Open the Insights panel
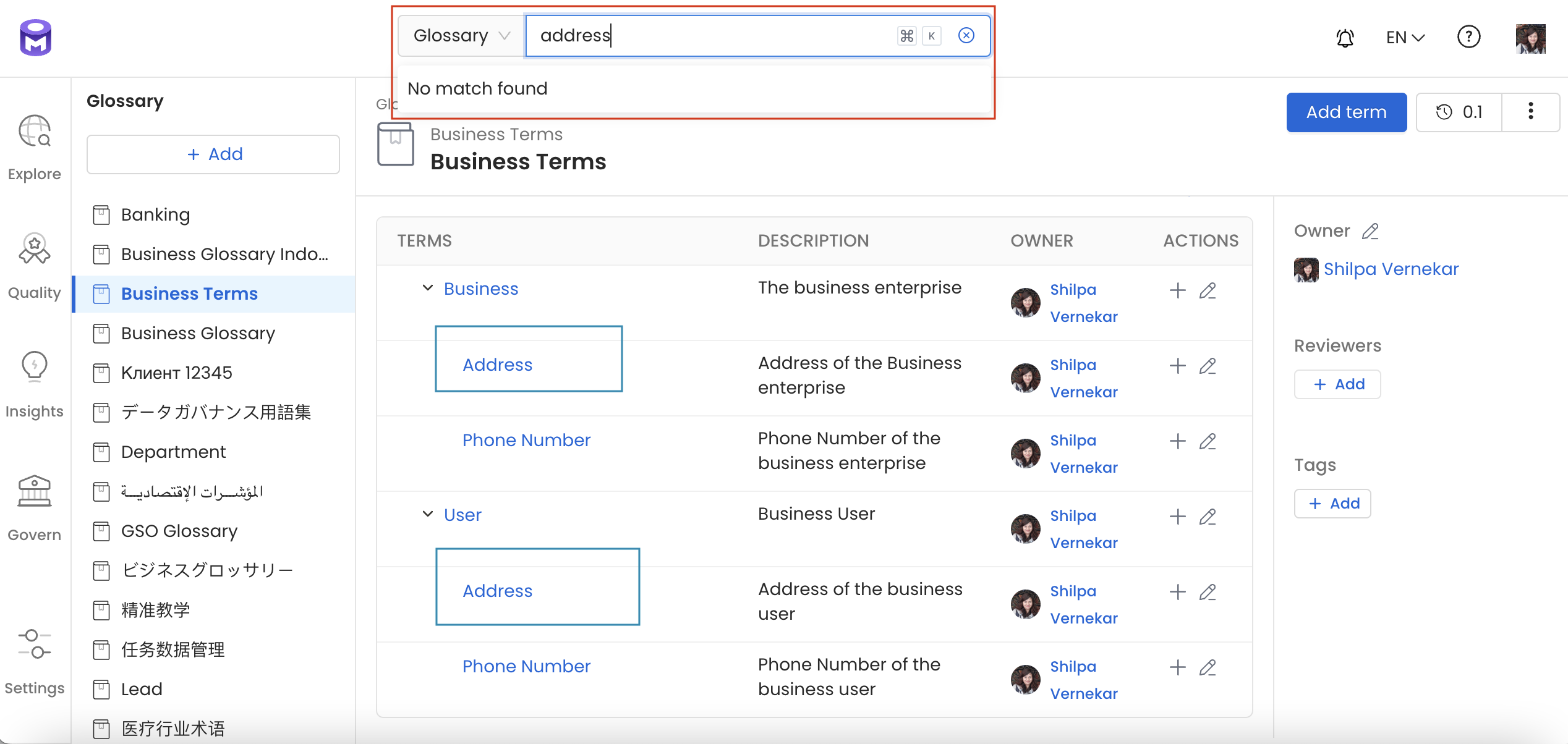The height and width of the screenshot is (744, 1568). (x=34, y=380)
